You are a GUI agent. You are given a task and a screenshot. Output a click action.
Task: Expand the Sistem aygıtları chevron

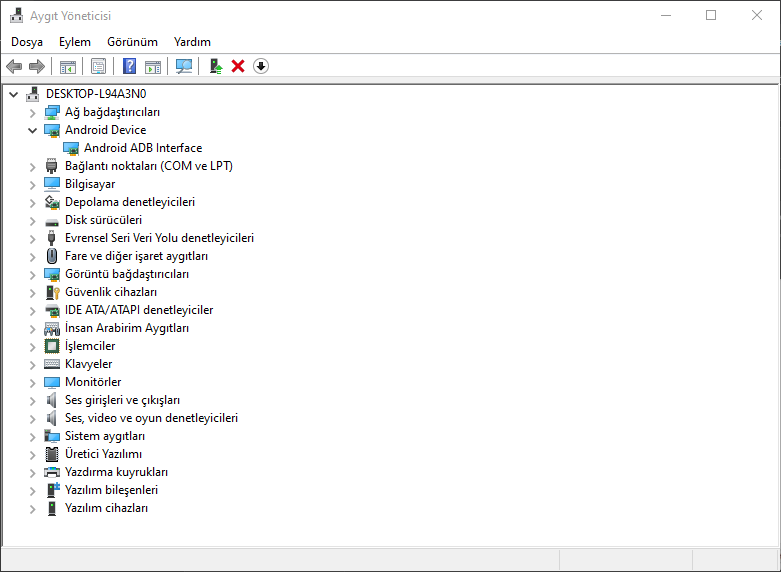click(32, 436)
